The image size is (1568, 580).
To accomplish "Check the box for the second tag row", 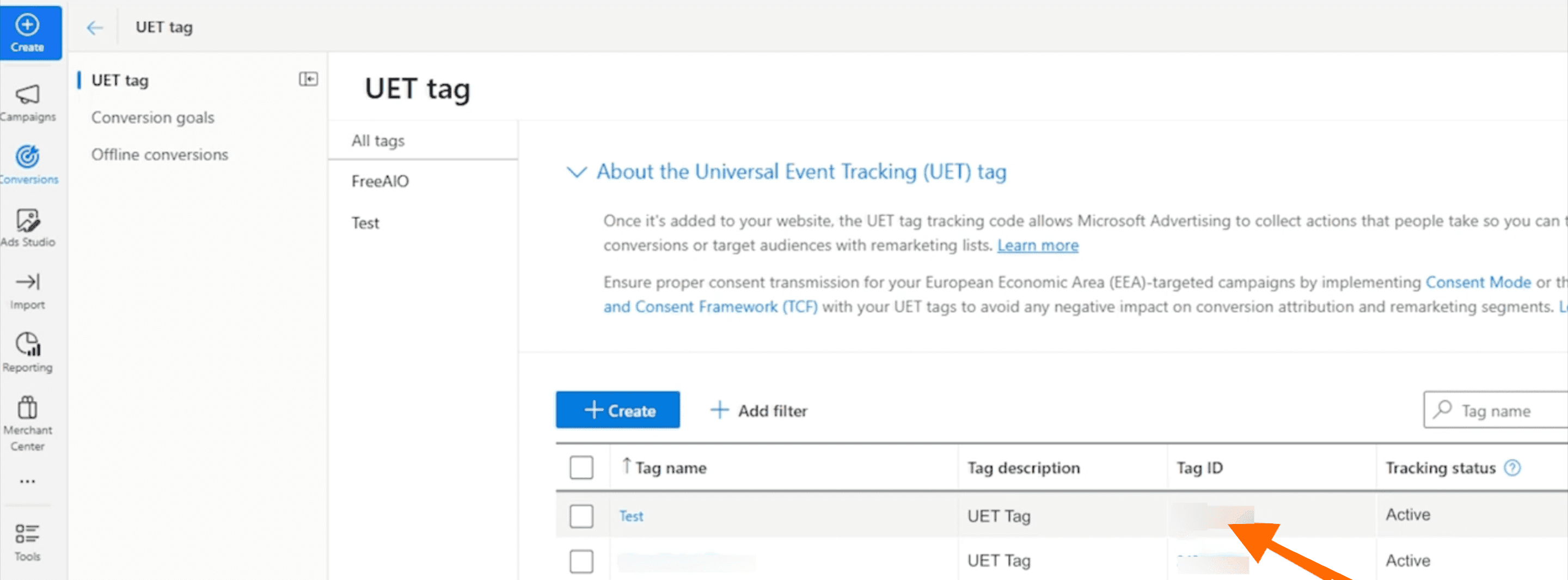I will tap(581, 561).
